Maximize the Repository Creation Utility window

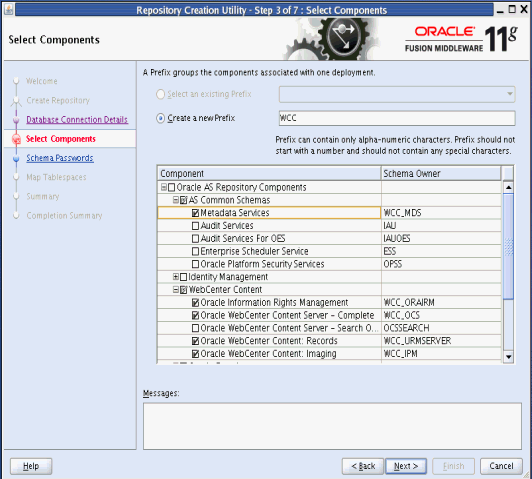[x=512, y=9]
